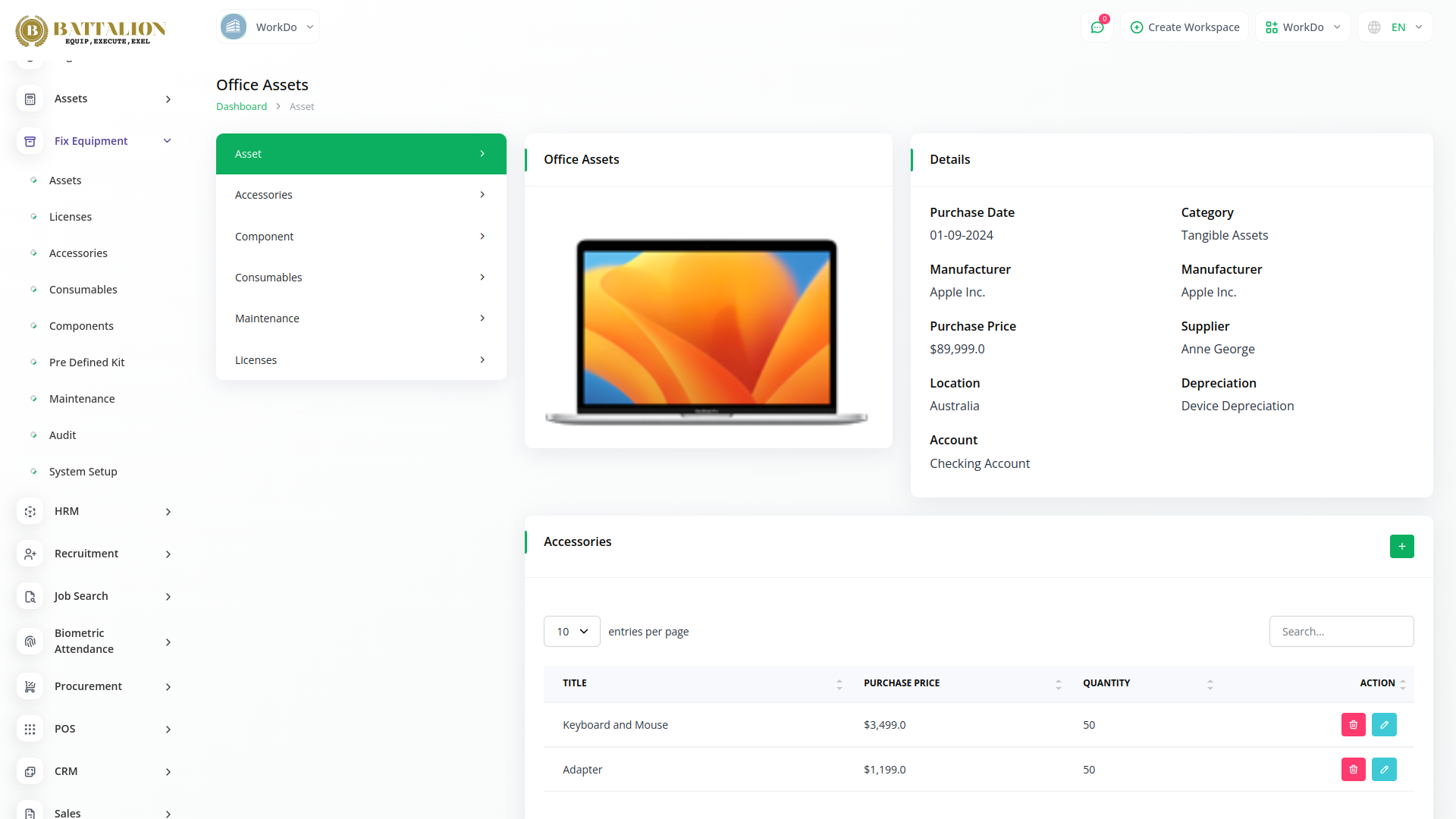Go to the Dashboard breadcrumb link
The width and height of the screenshot is (1456, 819).
click(x=241, y=107)
